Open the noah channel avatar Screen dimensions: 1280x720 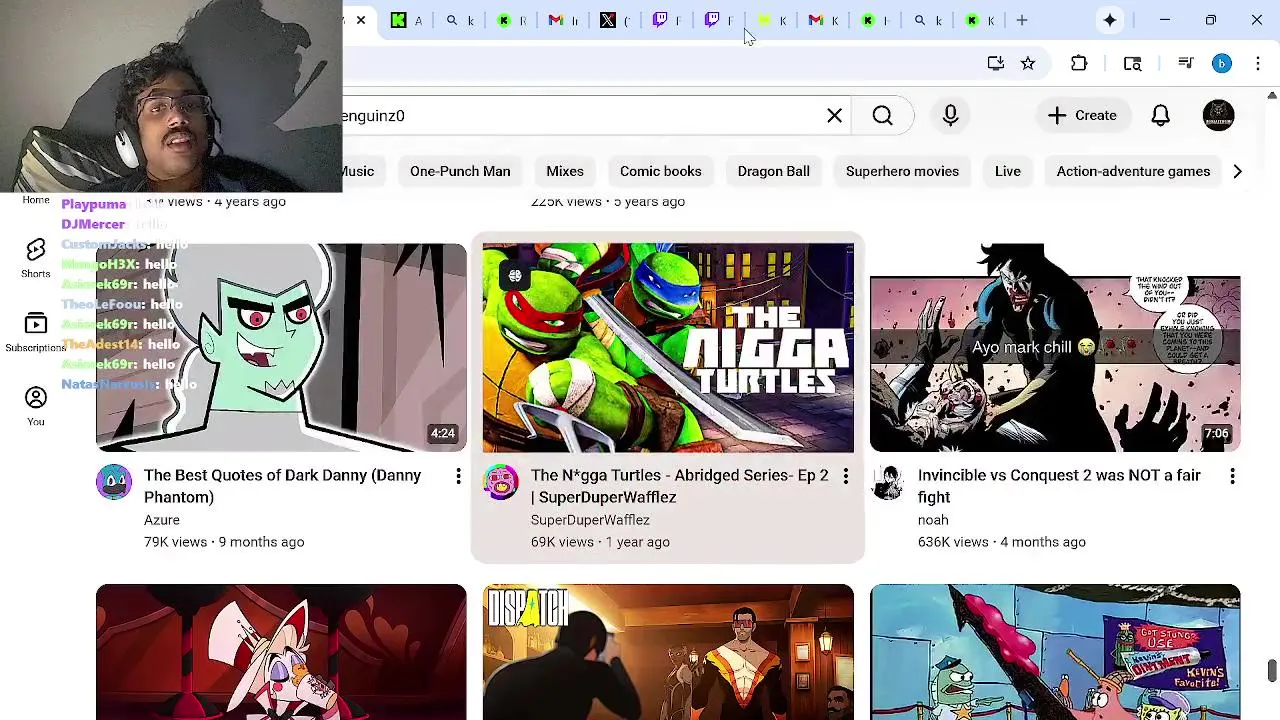point(888,482)
